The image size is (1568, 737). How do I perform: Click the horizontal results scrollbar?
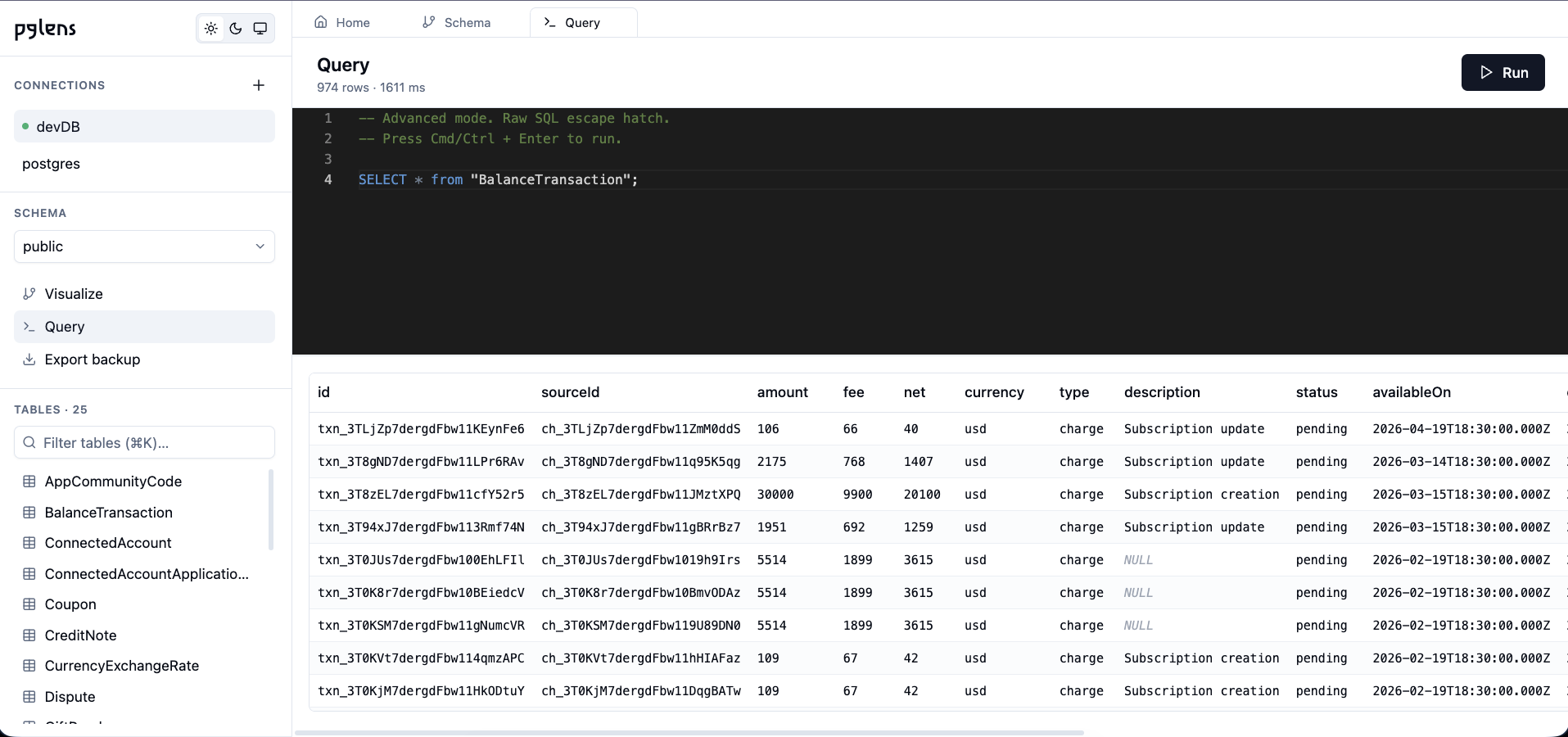(x=689, y=732)
